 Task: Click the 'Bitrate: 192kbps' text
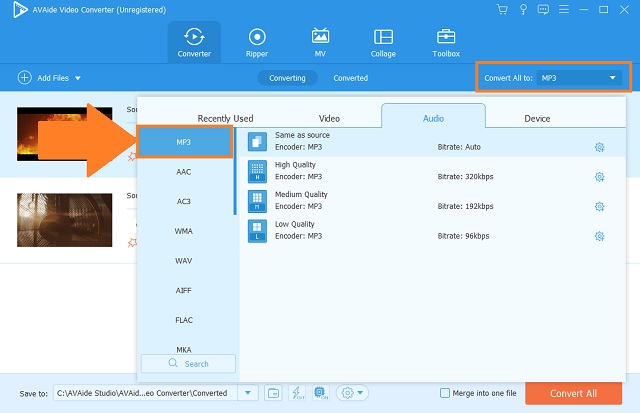[x=465, y=206]
